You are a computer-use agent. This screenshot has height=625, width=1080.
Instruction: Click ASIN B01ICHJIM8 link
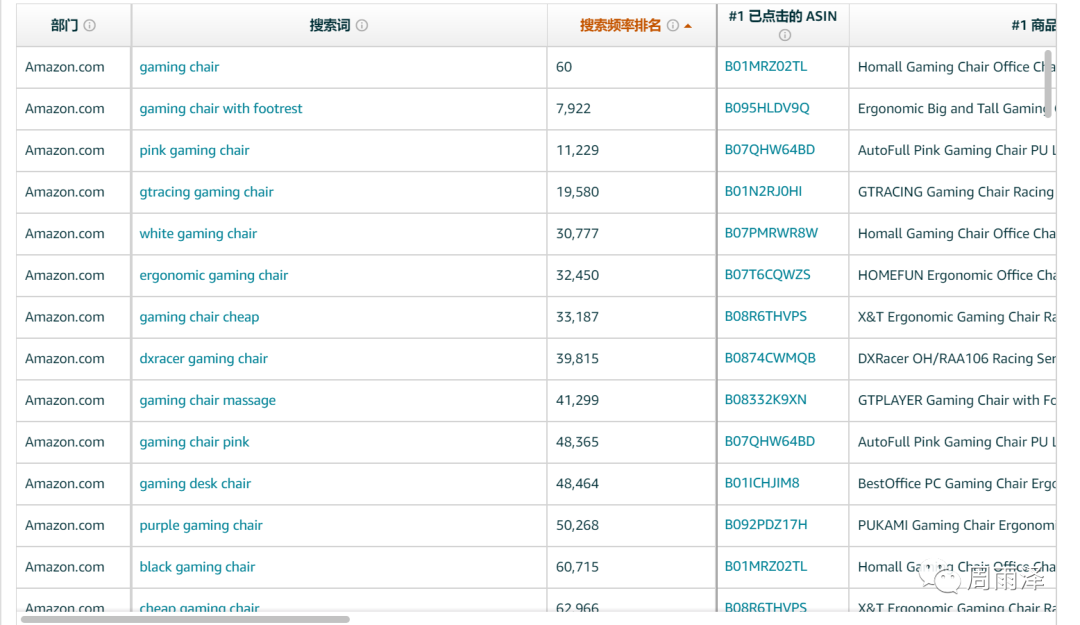pyautogui.click(x=762, y=483)
